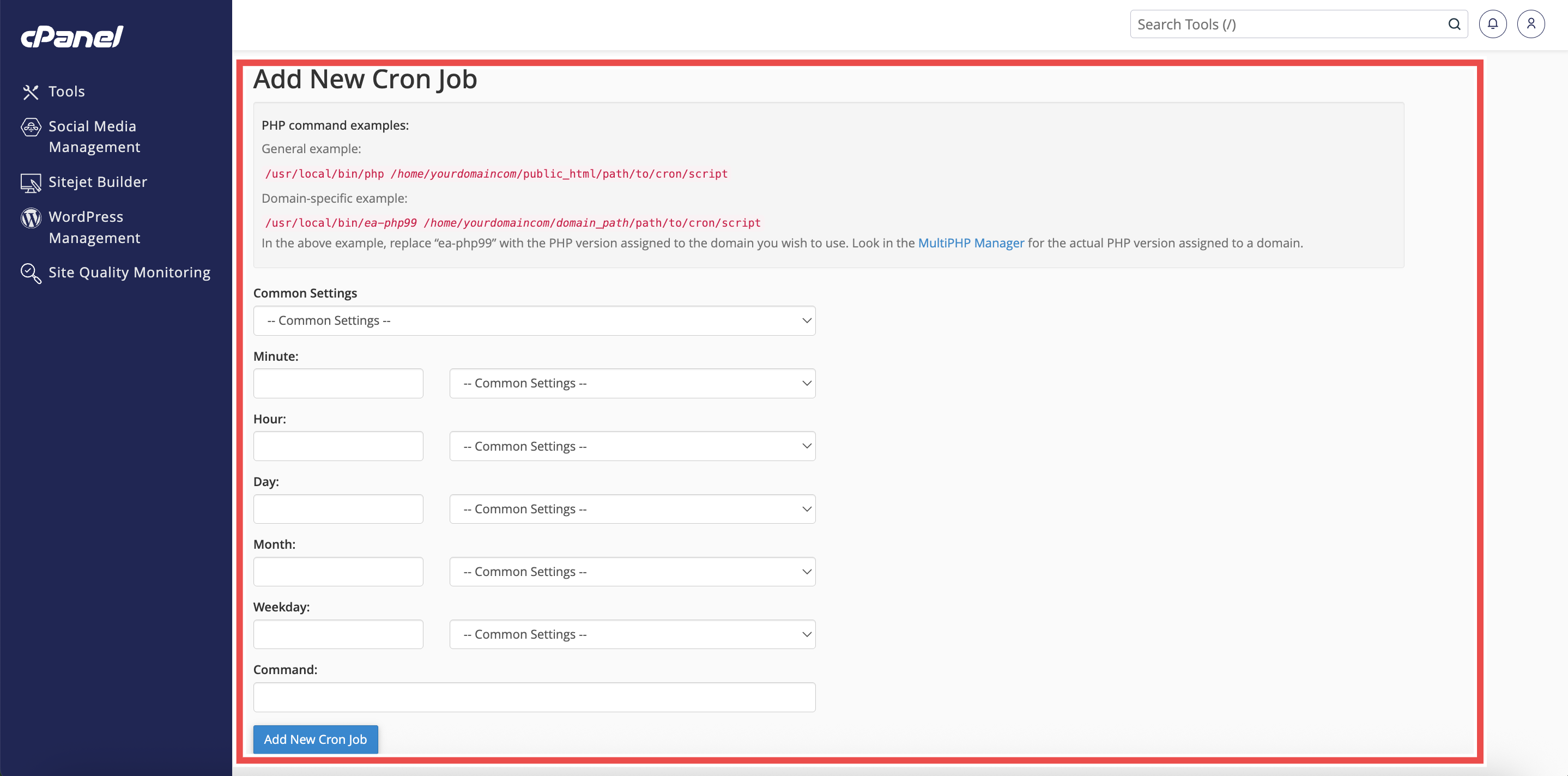This screenshot has width=1568, height=776.
Task: Click the Site Quality Monitoring magnifier icon
Action: coord(31,272)
